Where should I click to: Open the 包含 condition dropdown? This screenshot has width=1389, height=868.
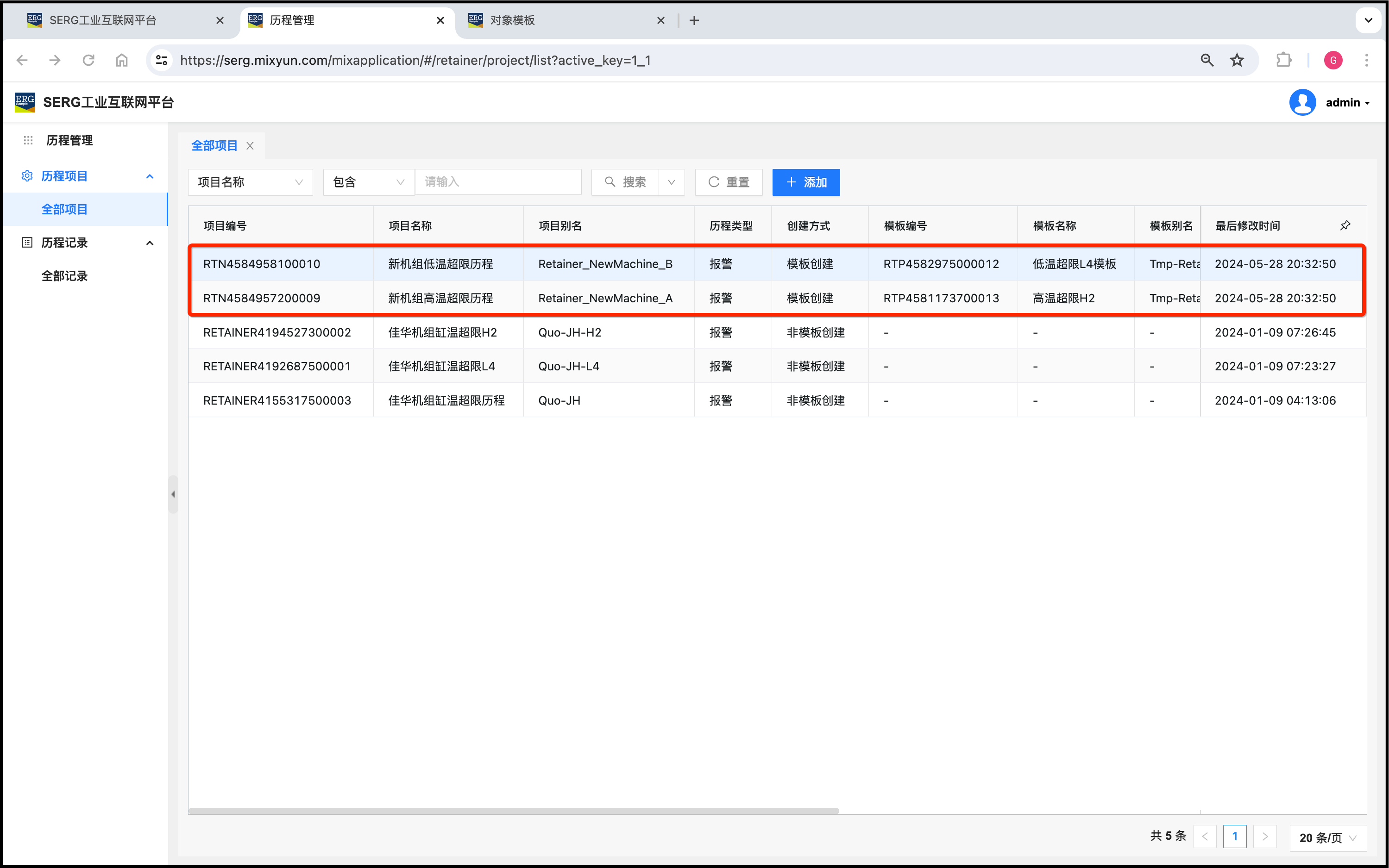(x=368, y=182)
